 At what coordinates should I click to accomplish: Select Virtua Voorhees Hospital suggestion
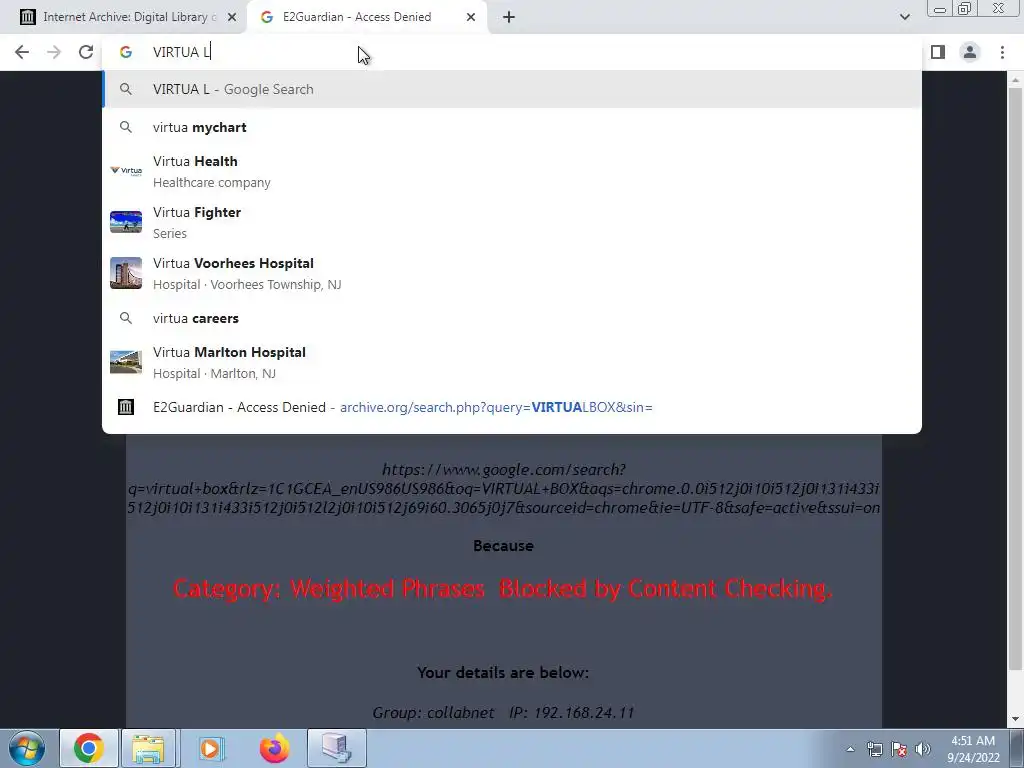tap(512, 273)
